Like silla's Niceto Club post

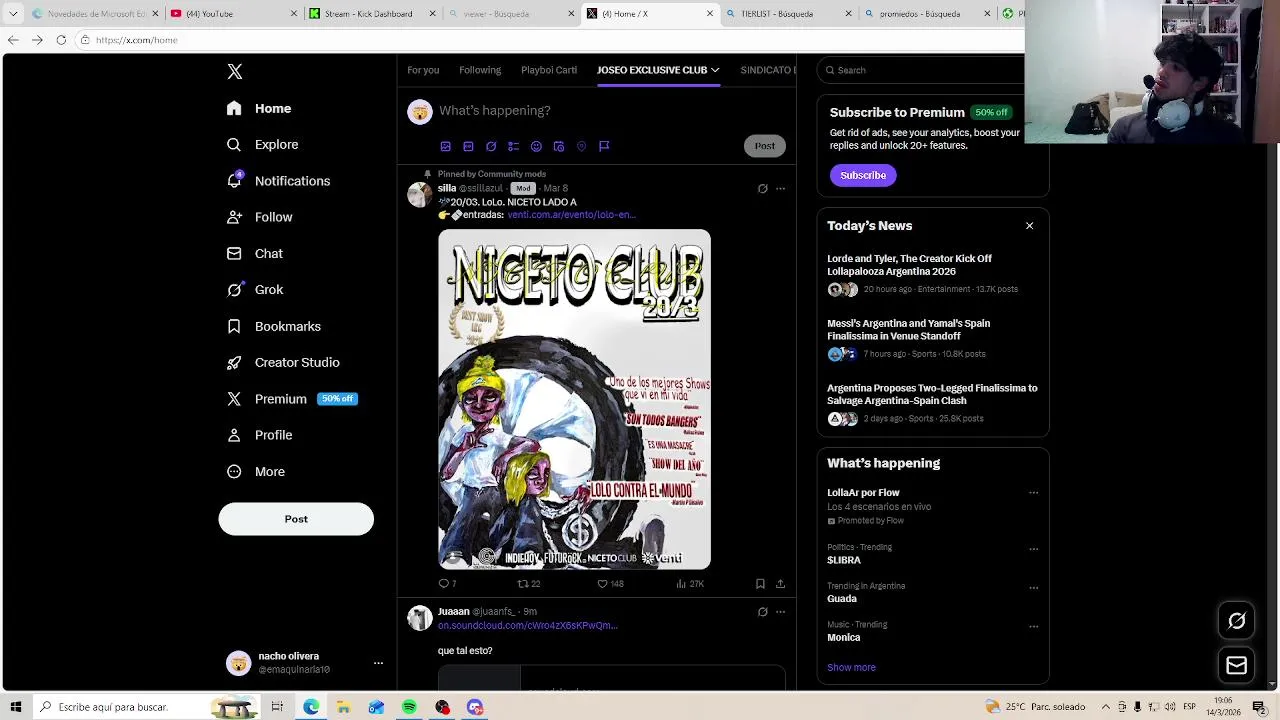[610, 584]
